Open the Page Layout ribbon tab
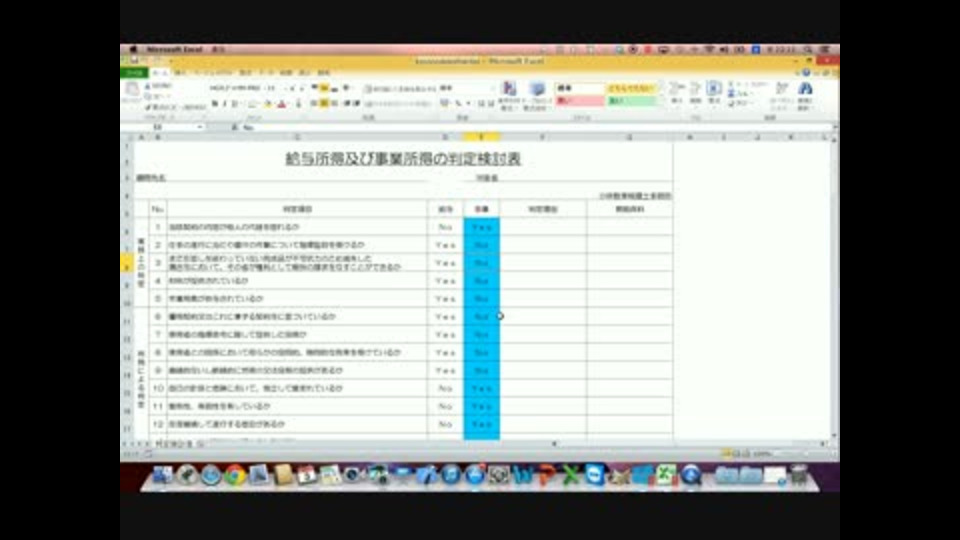This screenshot has width=960, height=540. [x=214, y=73]
